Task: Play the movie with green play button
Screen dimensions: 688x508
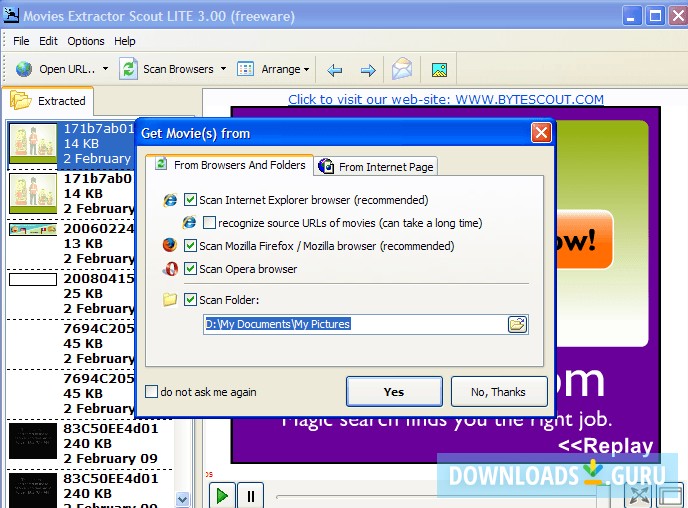Action: [222, 495]
